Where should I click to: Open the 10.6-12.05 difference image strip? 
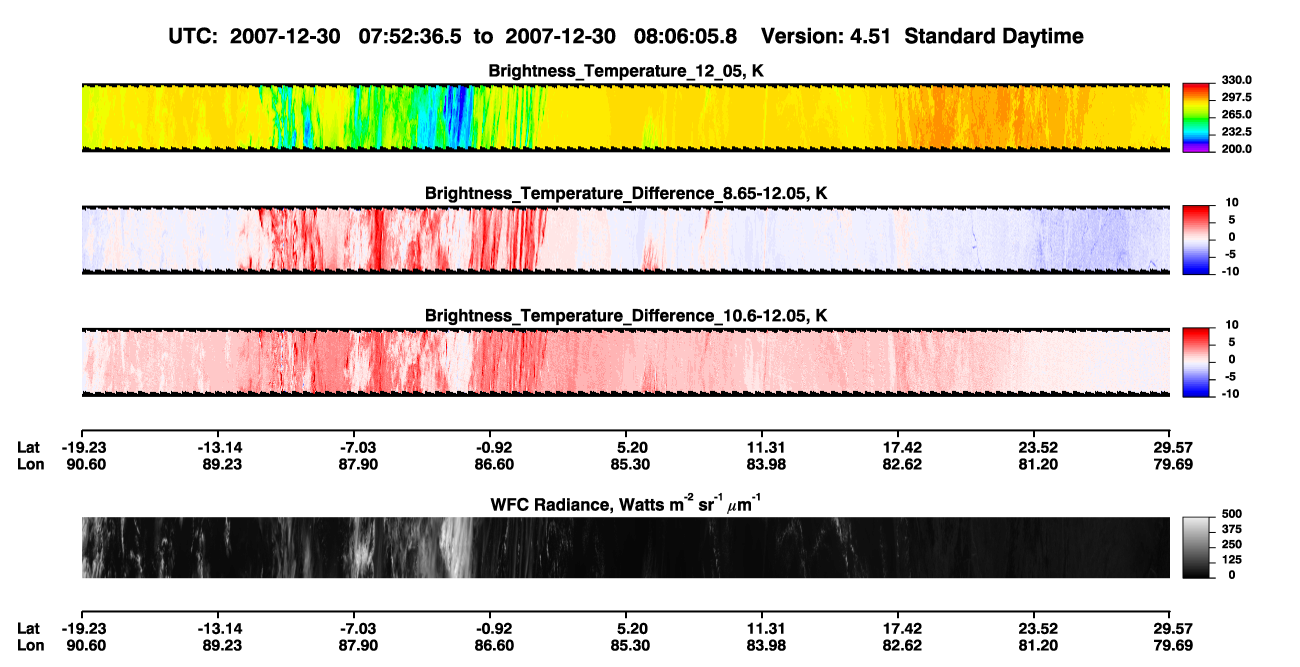626,363
